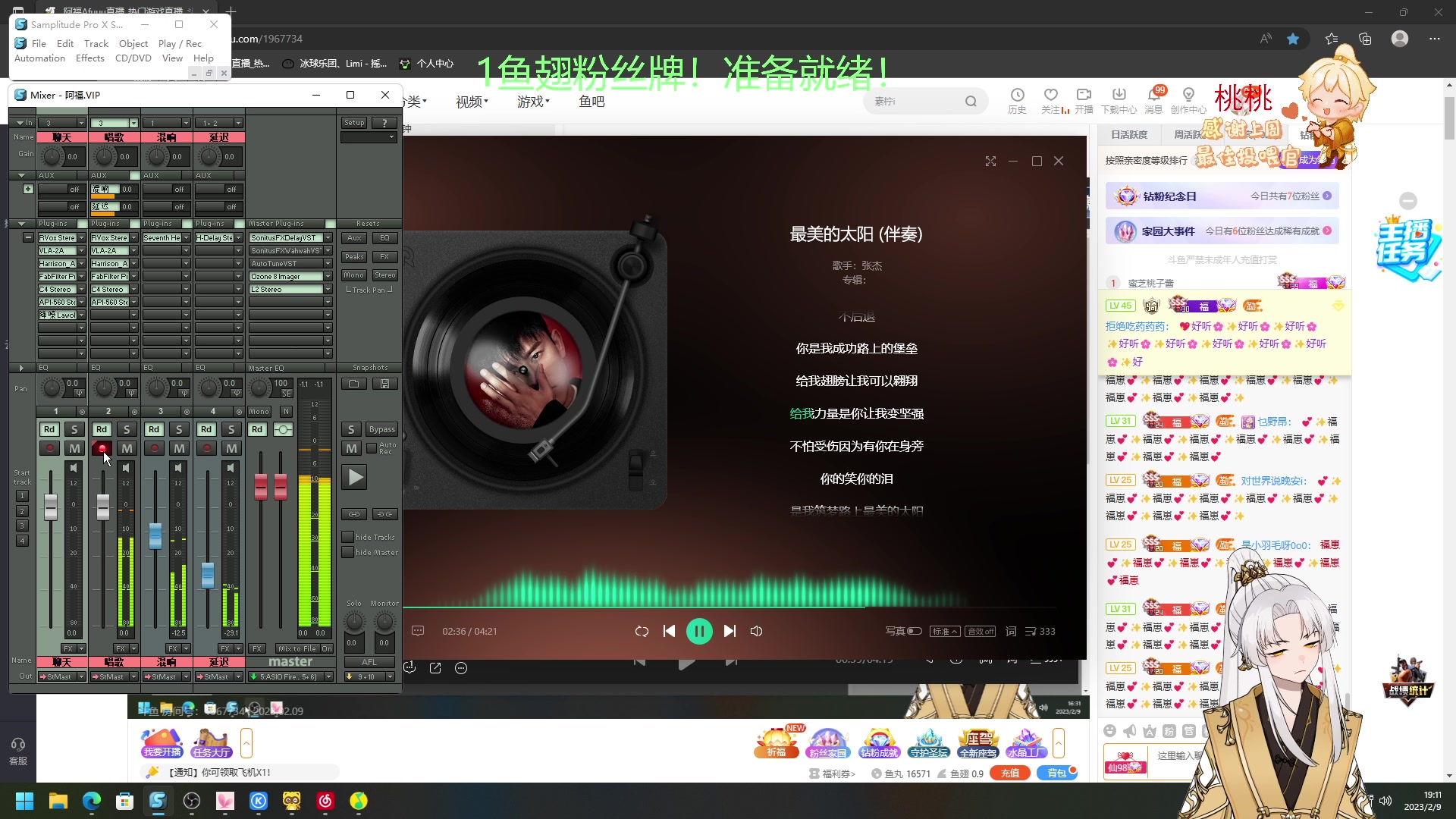Viewport: 1456px width, 819px height.
Task: Load mixer snapshot with folder icon
Action: (353, 384)
